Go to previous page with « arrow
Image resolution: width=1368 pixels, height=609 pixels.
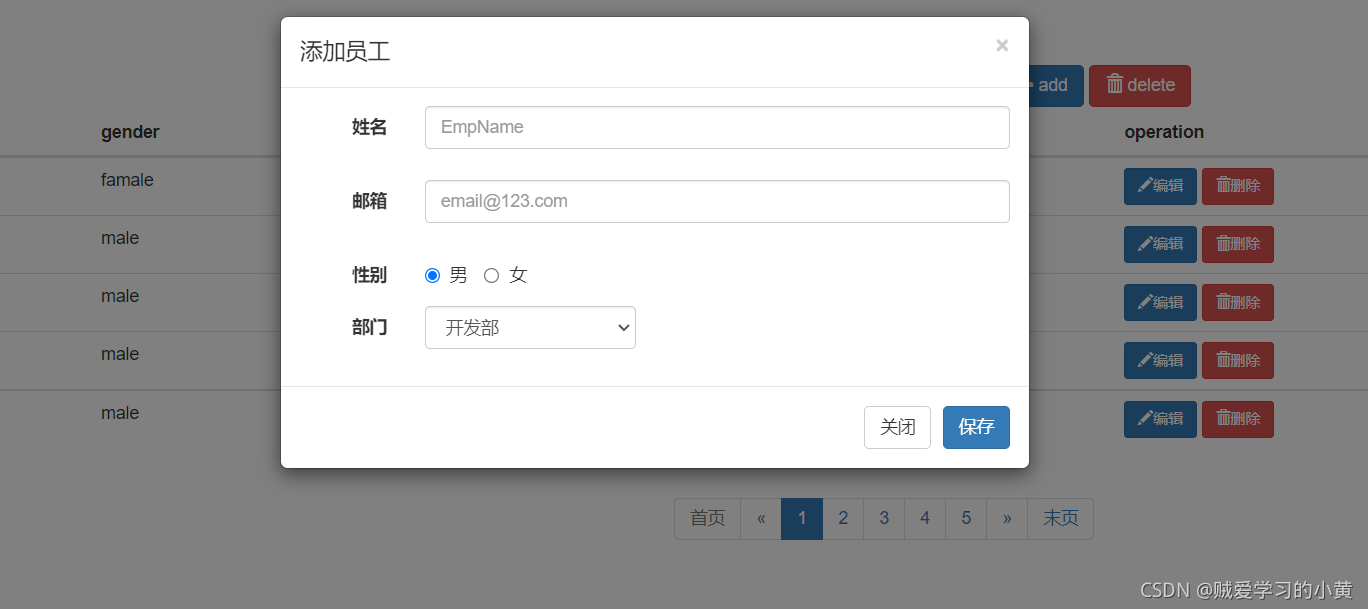(761, 518)
